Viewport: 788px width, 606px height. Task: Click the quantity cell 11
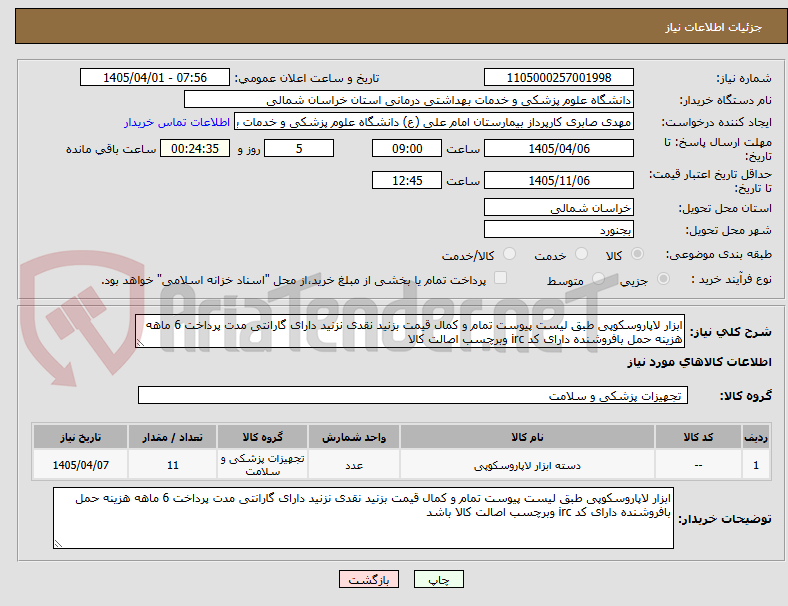172,465
